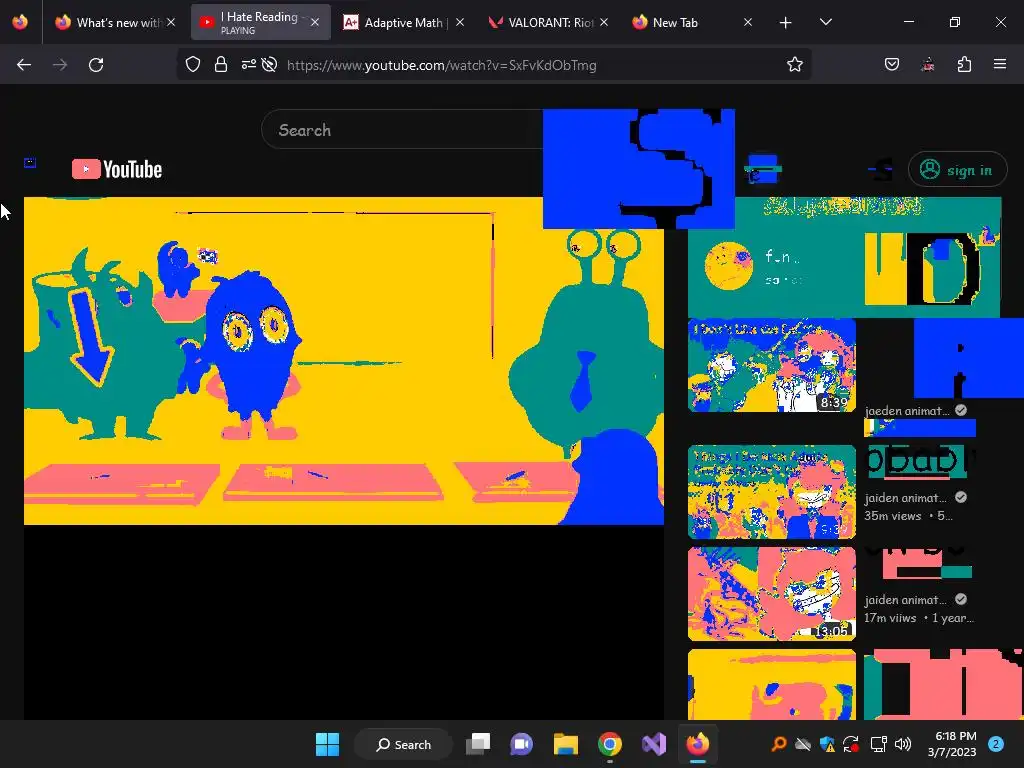Open Visual Studio from taskbar
Screen dimensions: 1024x768
tap(653, 744)
